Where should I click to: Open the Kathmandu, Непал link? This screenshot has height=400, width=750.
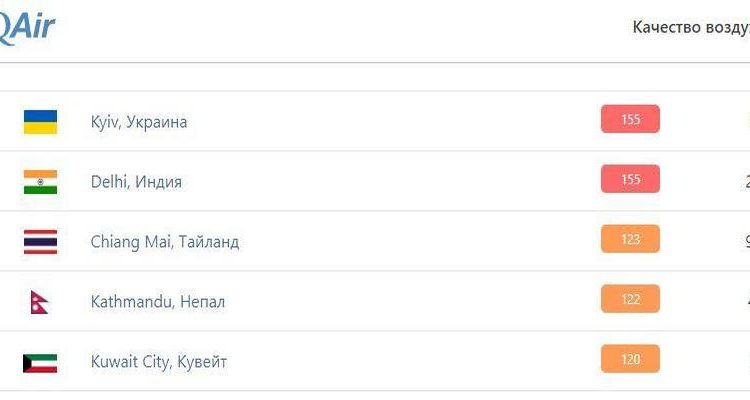coord(157,302)
